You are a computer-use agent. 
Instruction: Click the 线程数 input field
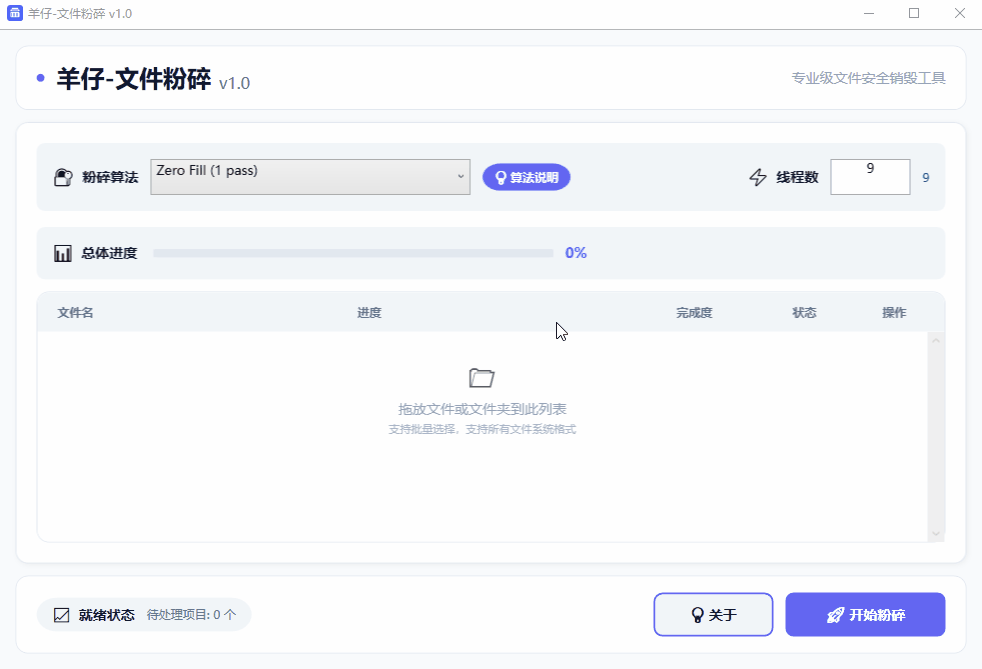(x=870, y=176)
